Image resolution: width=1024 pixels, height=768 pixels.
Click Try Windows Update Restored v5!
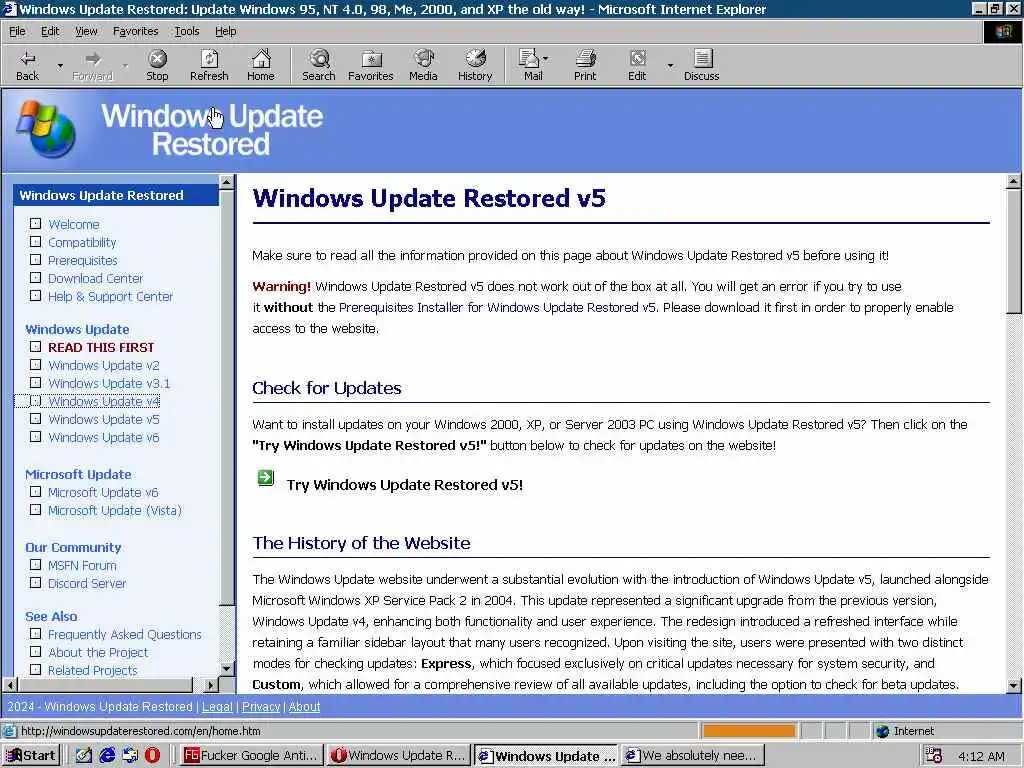(x=405, y=485)
